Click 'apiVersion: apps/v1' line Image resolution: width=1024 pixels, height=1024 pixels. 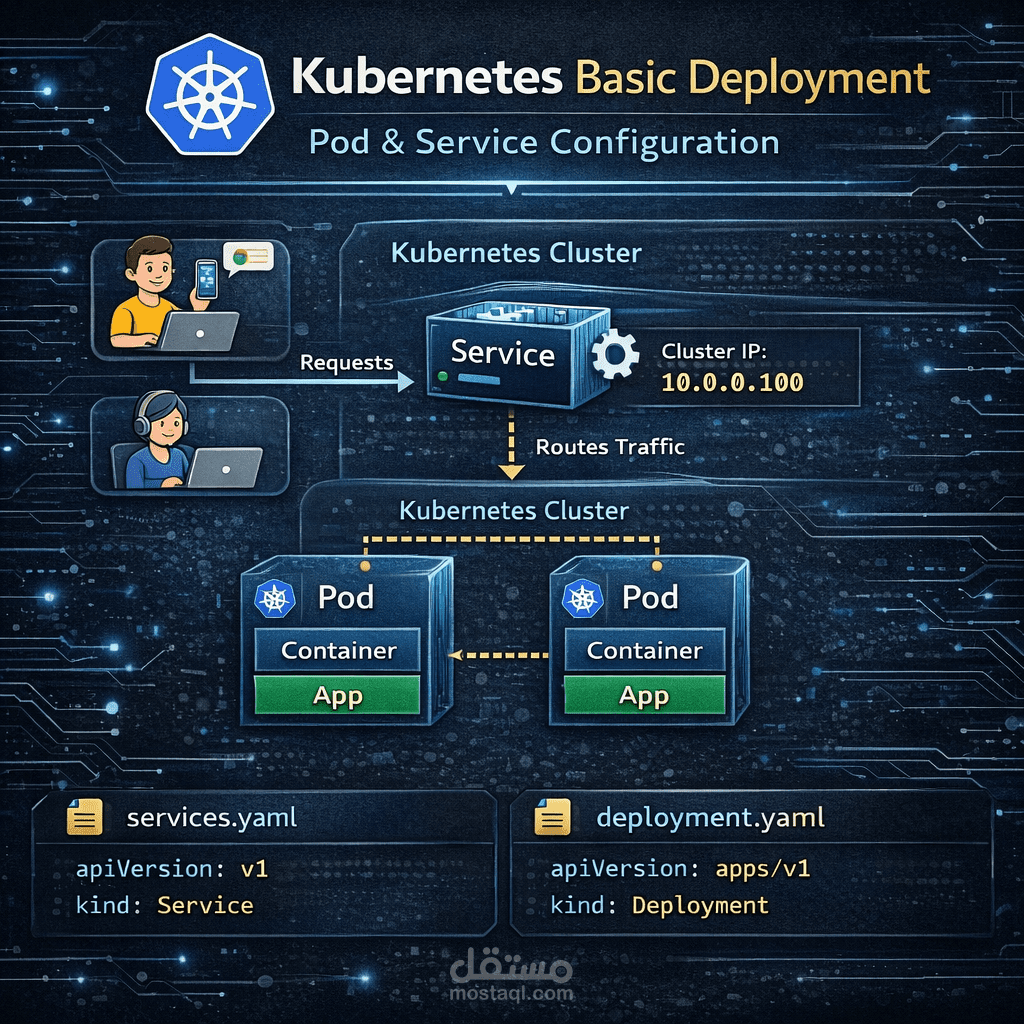(680, 869)
